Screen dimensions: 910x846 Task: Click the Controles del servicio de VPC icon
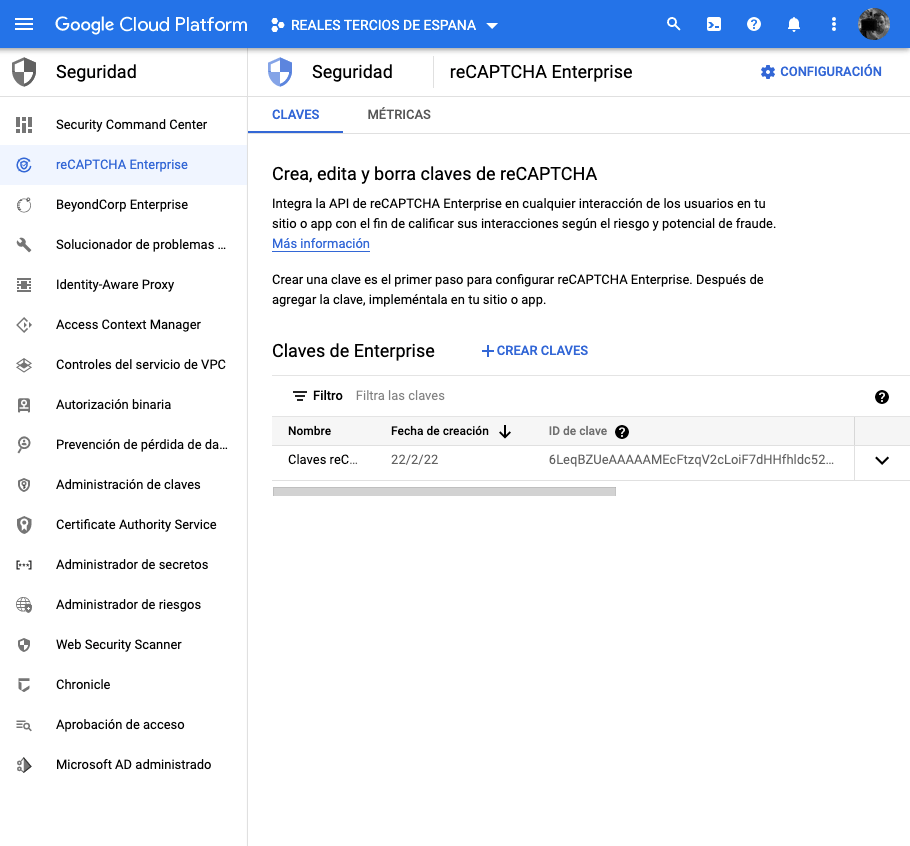click(x=24, y=365)
